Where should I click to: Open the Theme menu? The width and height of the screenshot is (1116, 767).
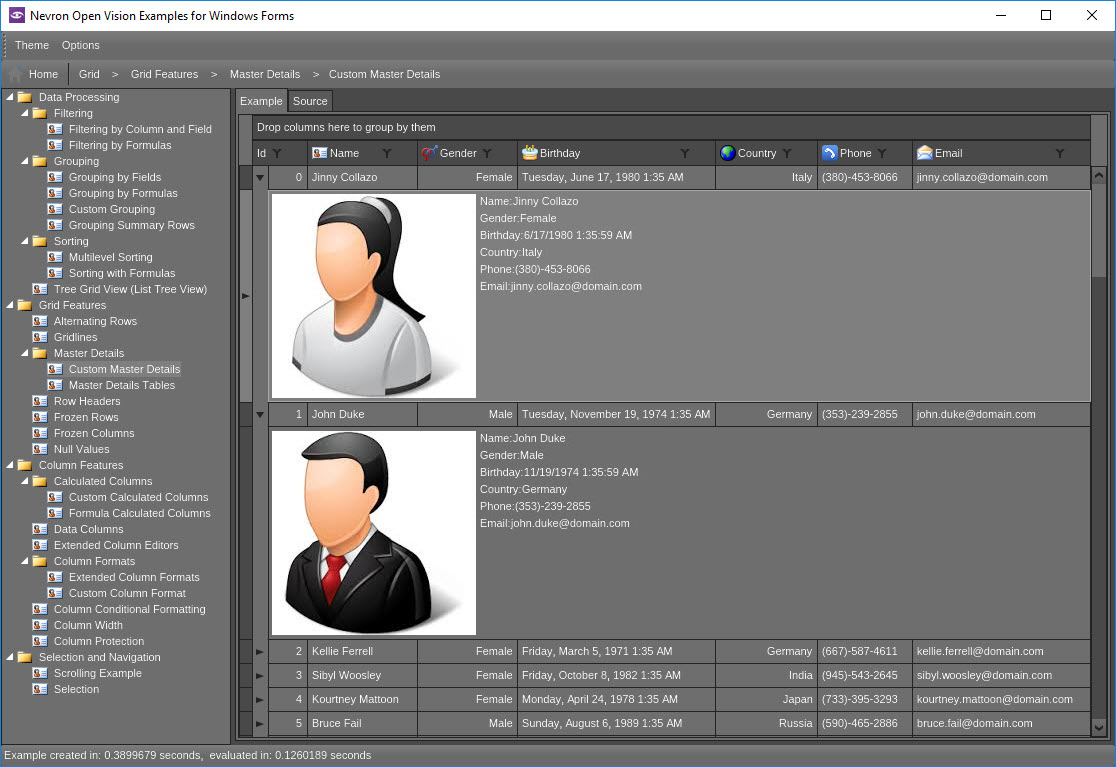32,45
